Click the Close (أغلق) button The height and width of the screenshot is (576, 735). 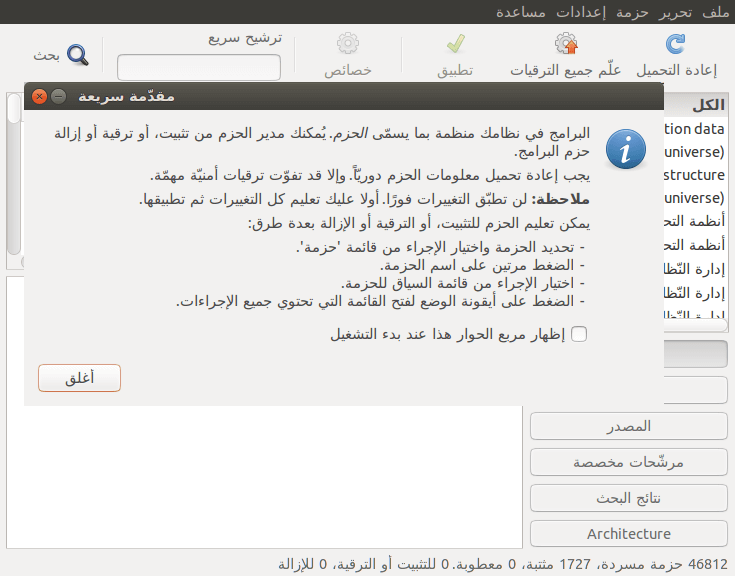point(79,378)
